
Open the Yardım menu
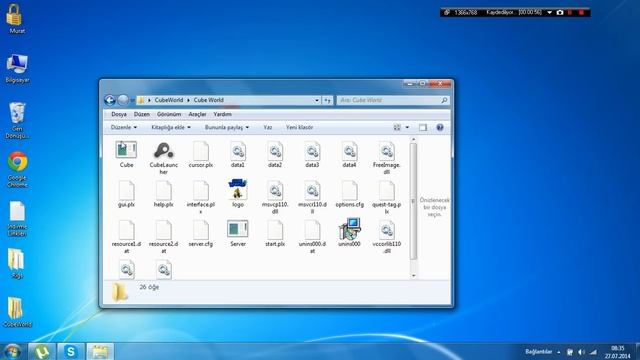tap(222, 114)
